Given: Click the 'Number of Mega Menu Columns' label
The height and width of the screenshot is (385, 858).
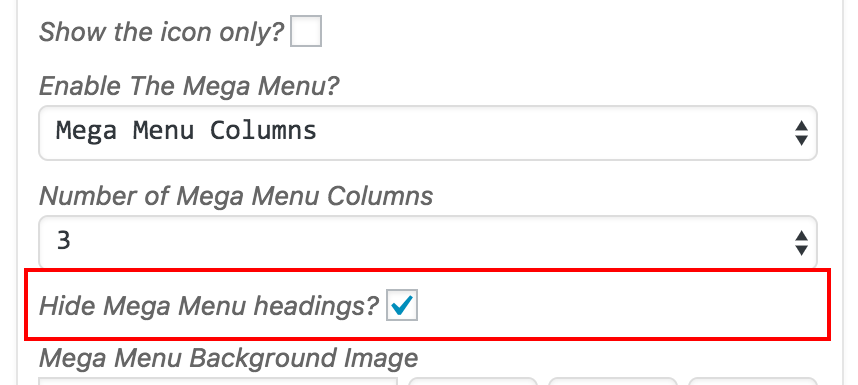Looking at the screenshot, I should [x=236, y=196].
